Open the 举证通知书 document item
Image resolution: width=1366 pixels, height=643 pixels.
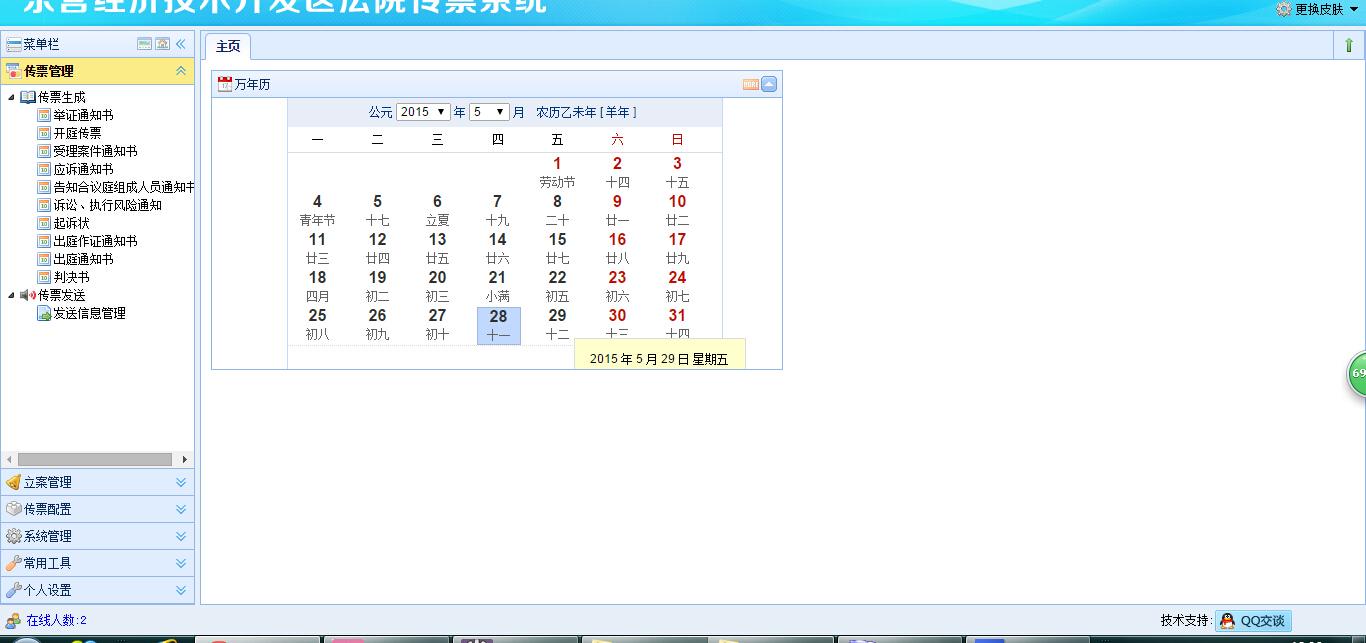[82, 115]
